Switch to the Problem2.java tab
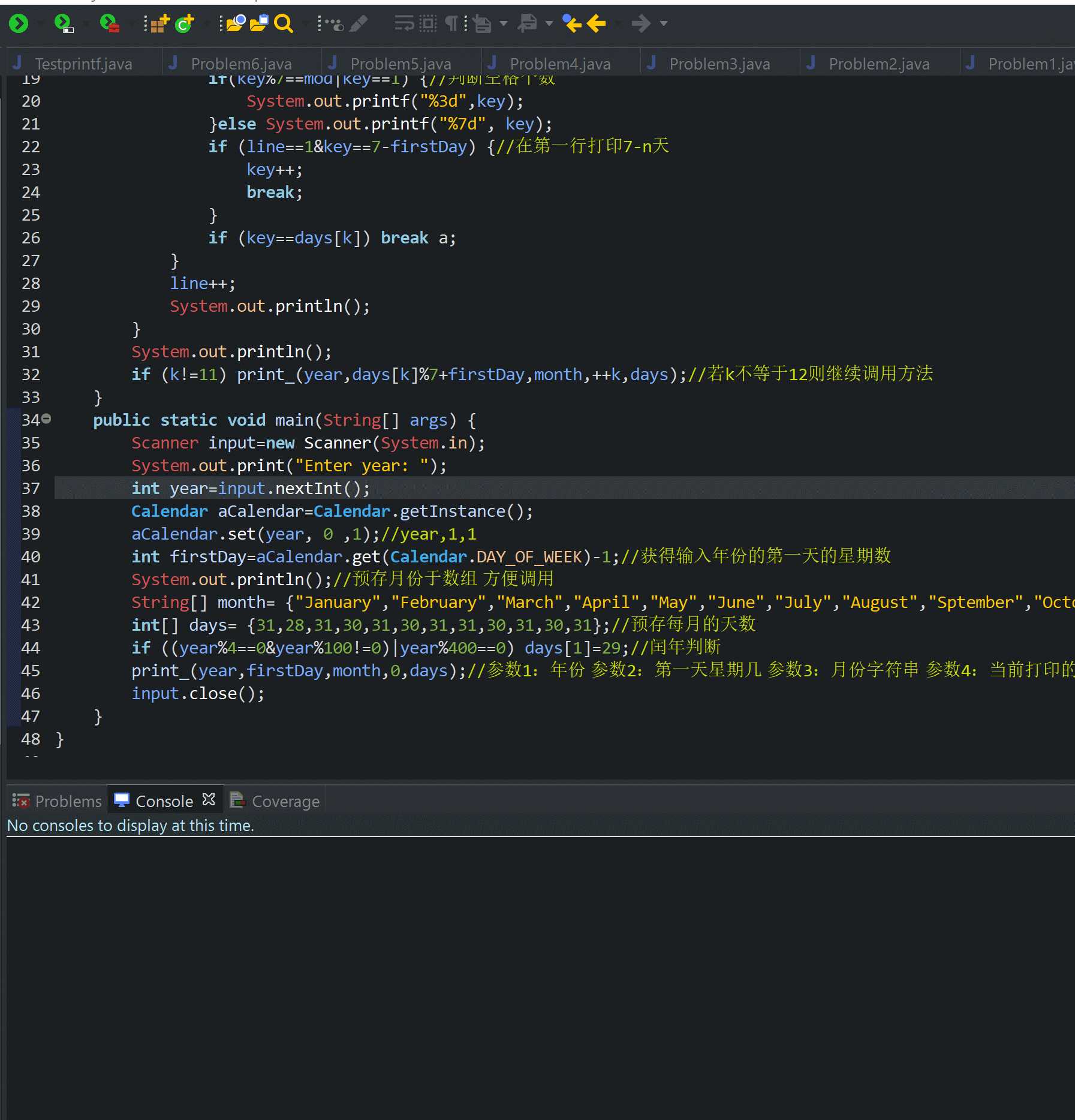This screenshot has height=1120, width=1075. tap(879, 64)
